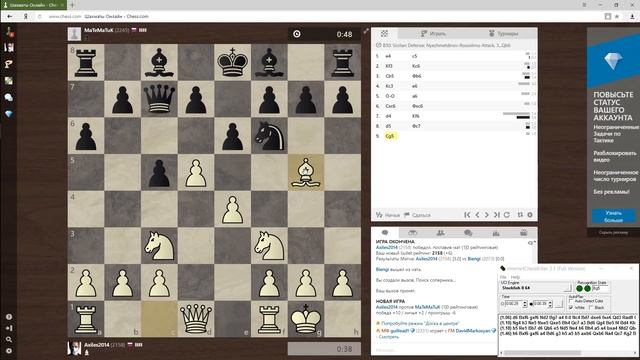Image resolution: width=640 pixels, height=360 pixels.
Task: Click the Скрыть рекламу link under the ad
Action: (x=613, y=232)
